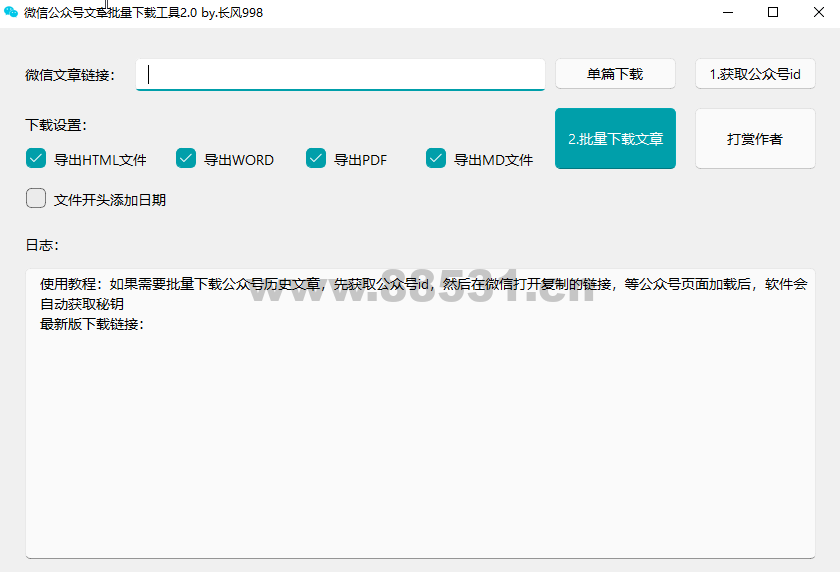Click the 微信文章链接 label

[x=70, y=75]
